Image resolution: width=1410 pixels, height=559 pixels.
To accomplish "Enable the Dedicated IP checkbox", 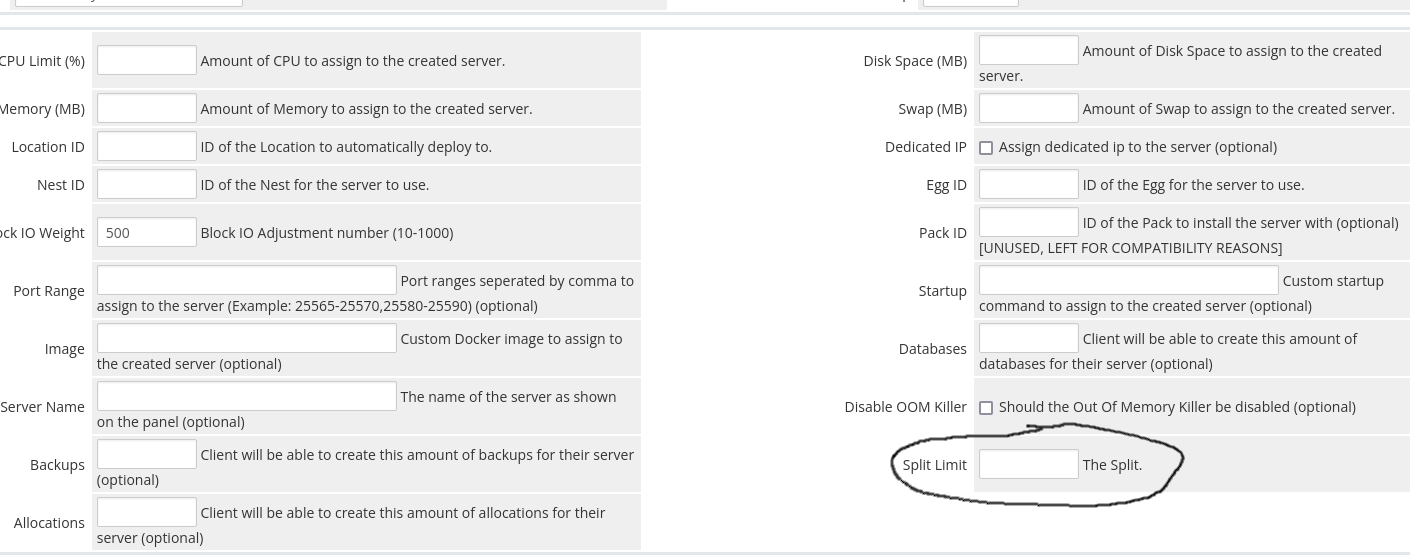I will click(986, 148).
